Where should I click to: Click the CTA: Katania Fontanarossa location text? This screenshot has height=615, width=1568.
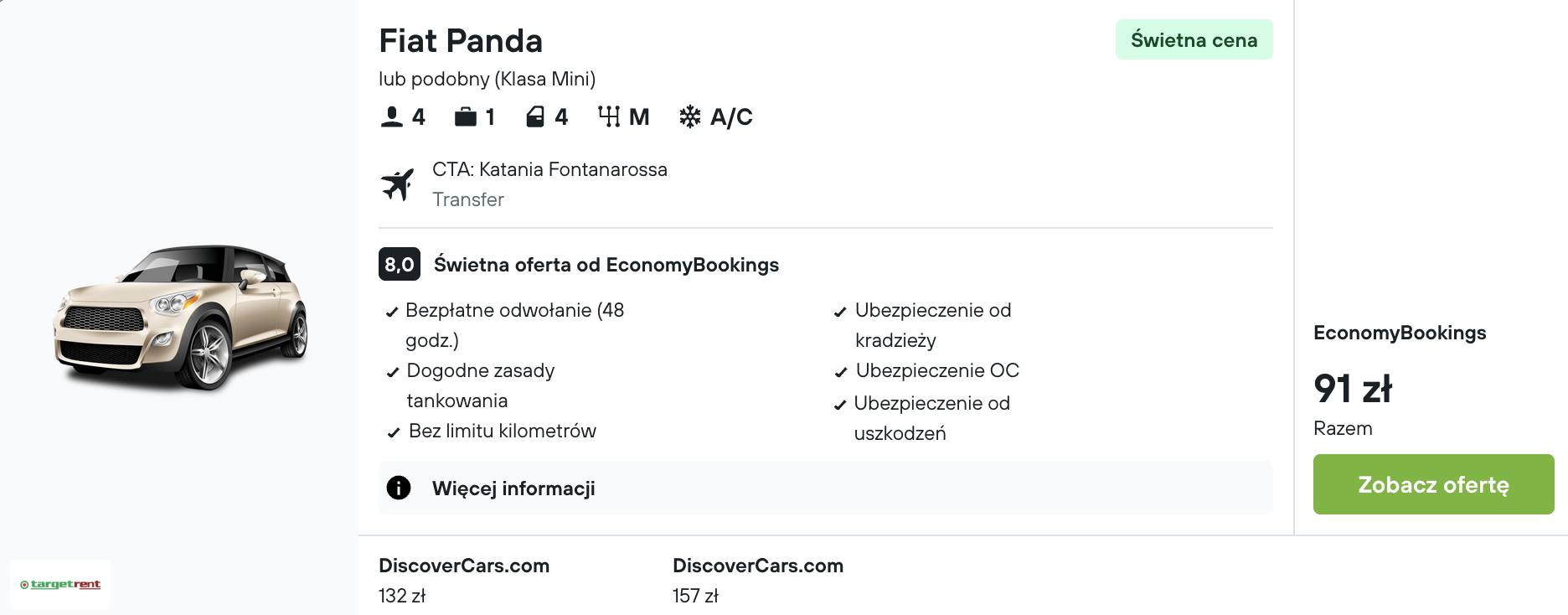[x=549, y=169]
